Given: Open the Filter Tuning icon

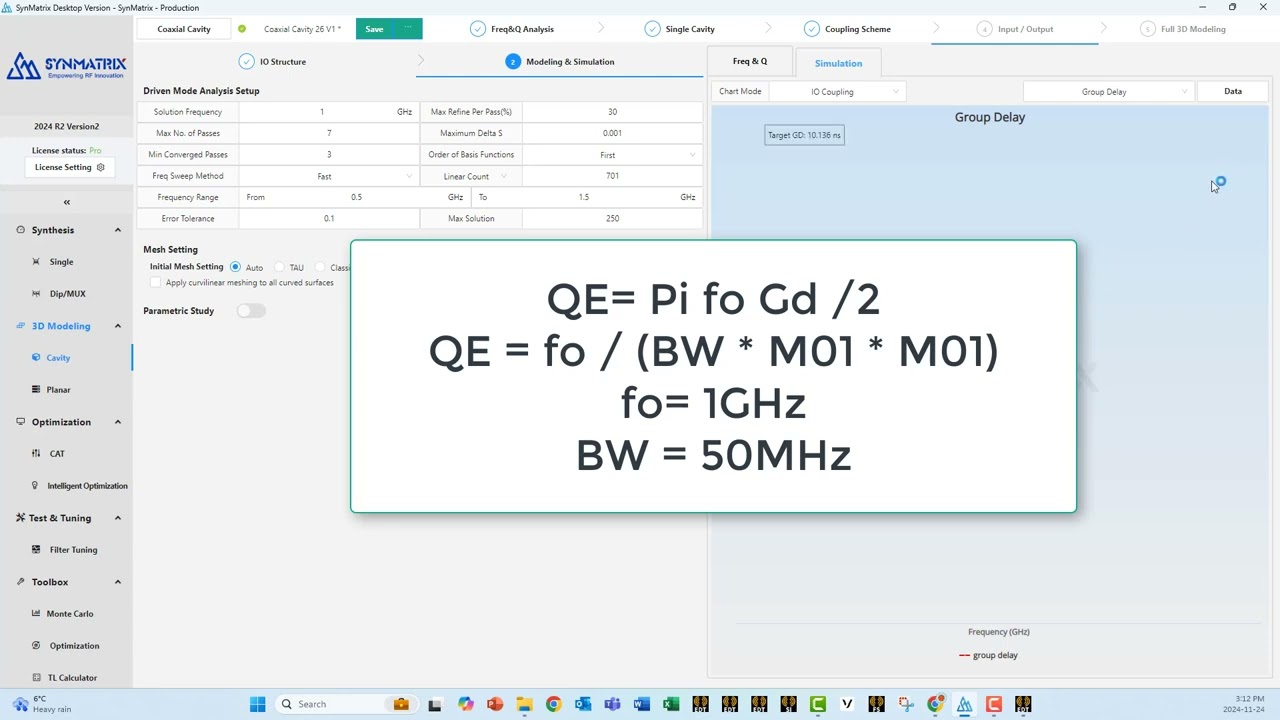Looking at the screenshot, I should click(x=37, y=550).
